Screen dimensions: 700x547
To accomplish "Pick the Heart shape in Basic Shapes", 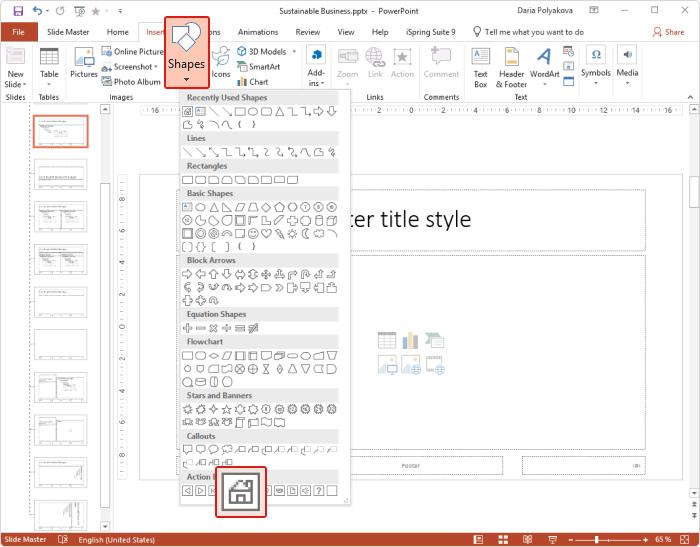I will (x=267, y=233).
